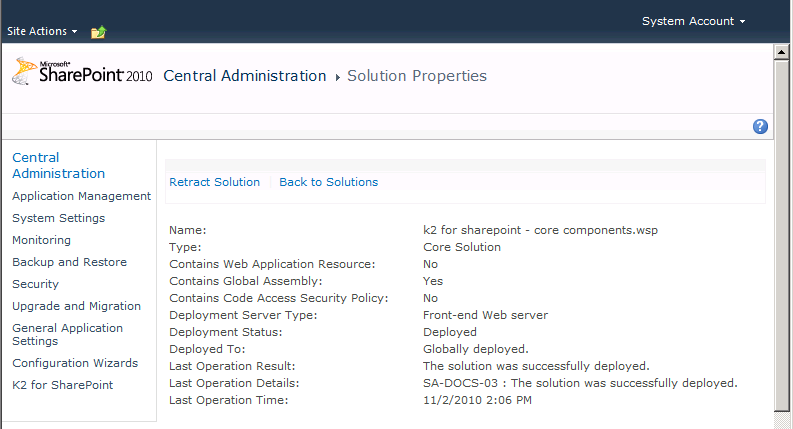
Task: Click the '11/2/2010 2:06 PM' timestamp
Action: pos(477,400)
